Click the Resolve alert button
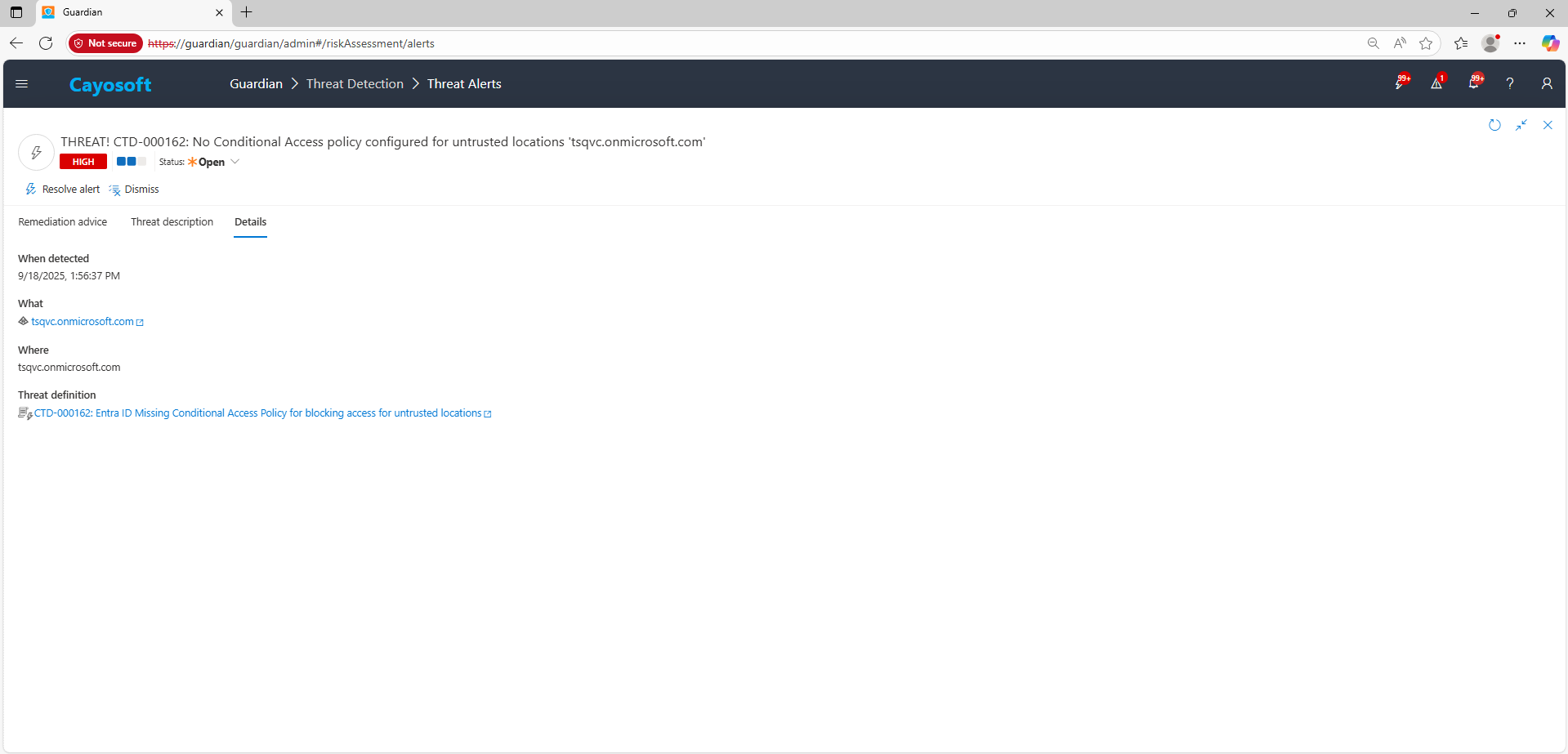This screenshot has height=754, width=1568. click(x=63, y=190)
